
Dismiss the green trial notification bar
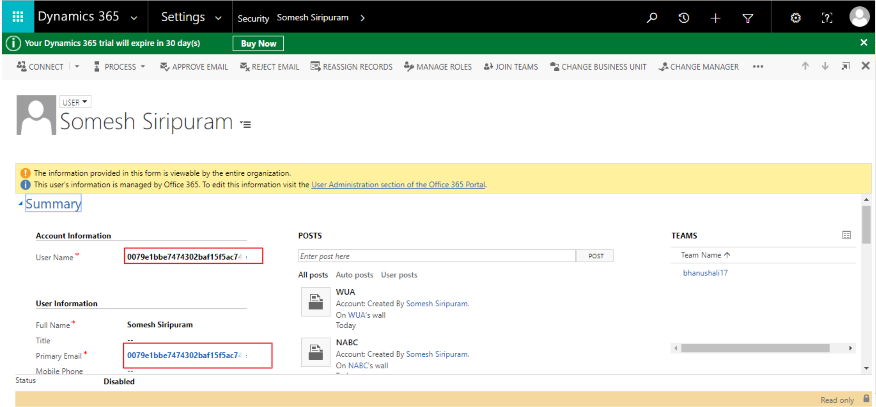tap(864, 42)
